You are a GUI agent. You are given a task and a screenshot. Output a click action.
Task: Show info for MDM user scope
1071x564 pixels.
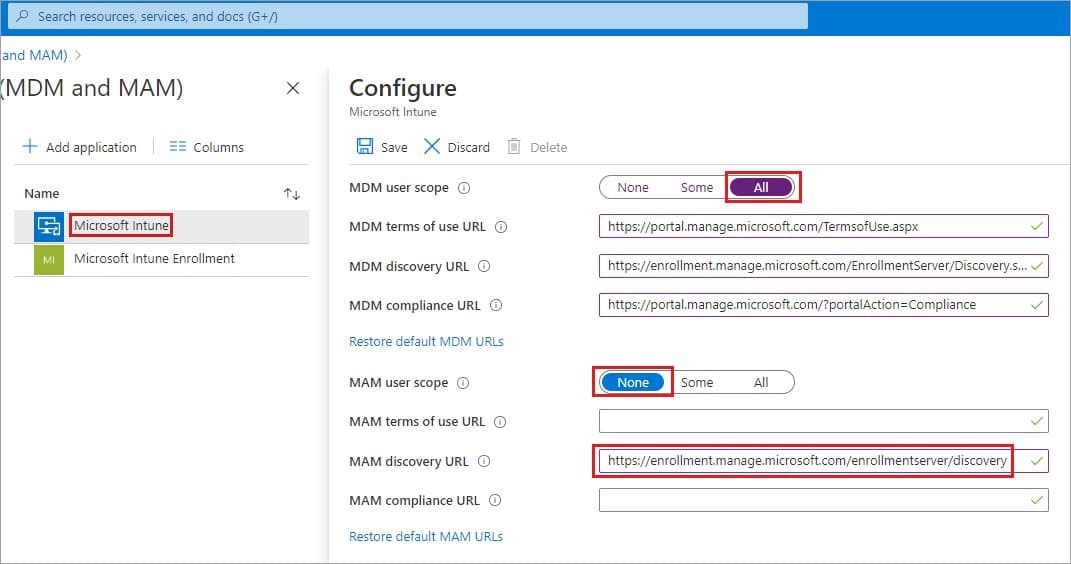point(464,188)
